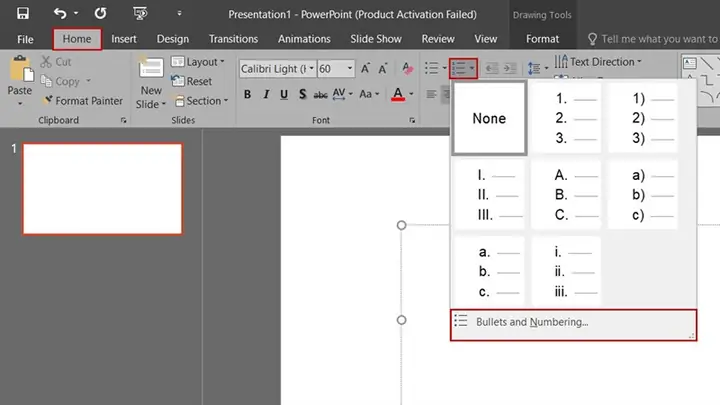This screenshot has height=405, width=720.
Task: Select the slide 1 thumbnail
Action: click(x=102, y=188)
